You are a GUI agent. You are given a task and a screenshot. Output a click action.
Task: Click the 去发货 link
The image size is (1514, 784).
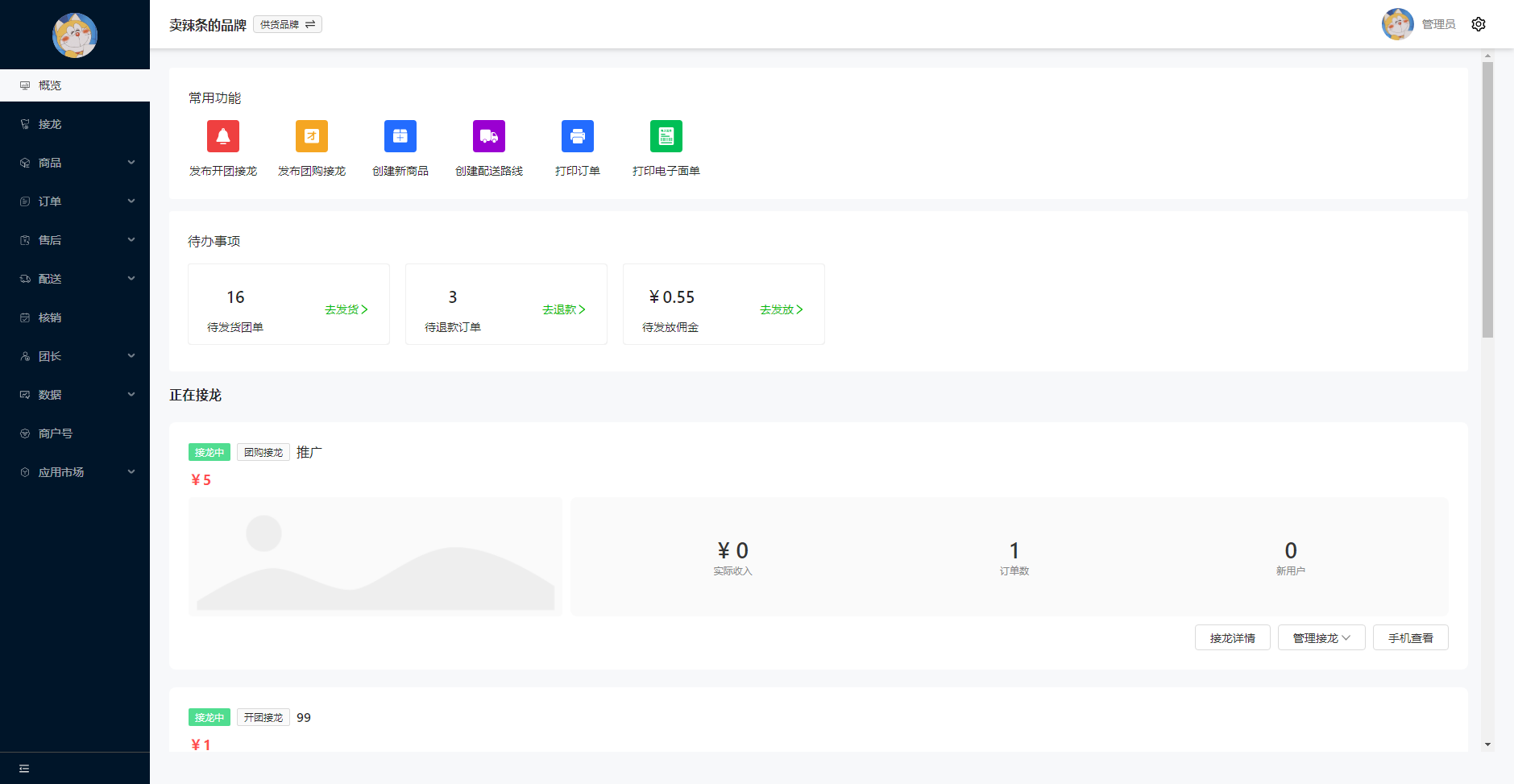tap(346, 309)
